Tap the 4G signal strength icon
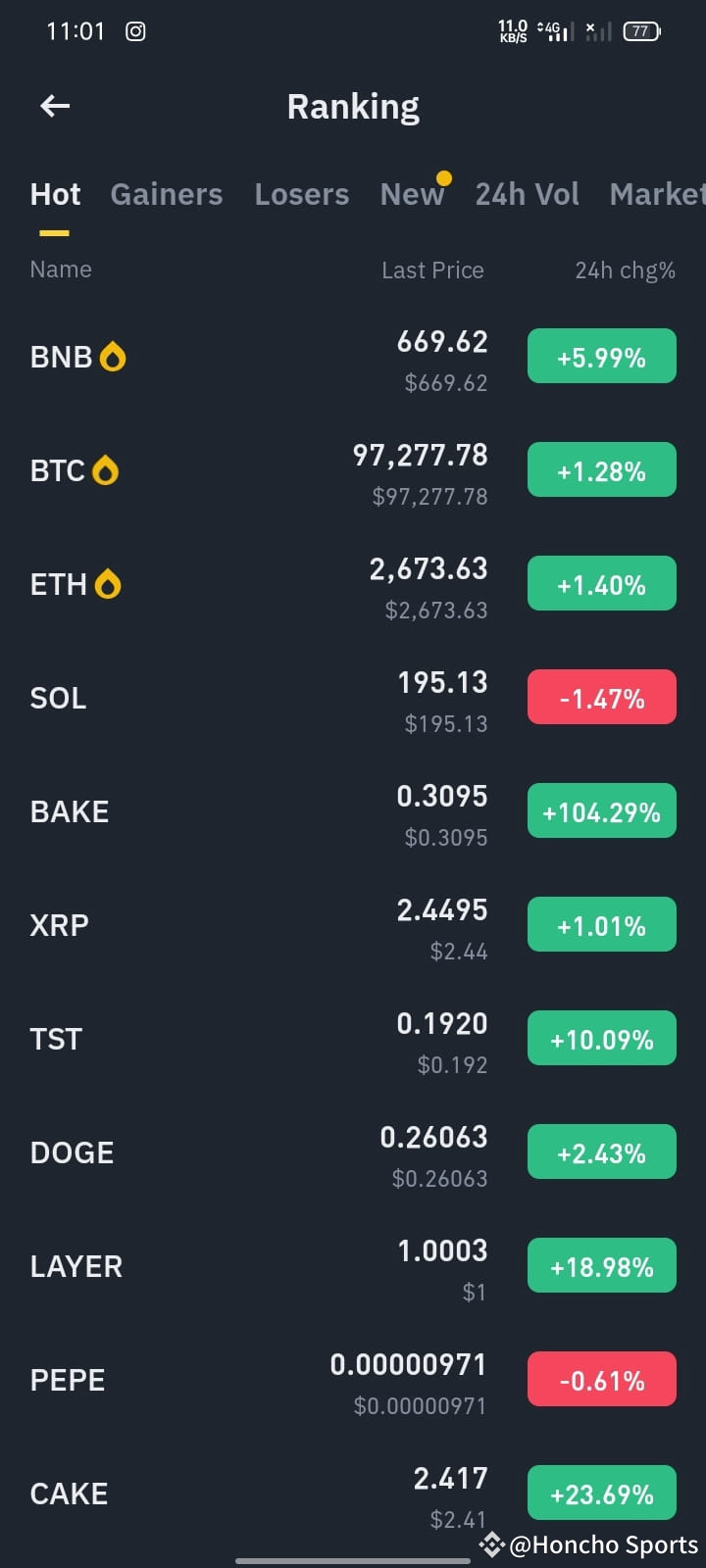This screenshot has width=706, height=1568. (556, 31)
